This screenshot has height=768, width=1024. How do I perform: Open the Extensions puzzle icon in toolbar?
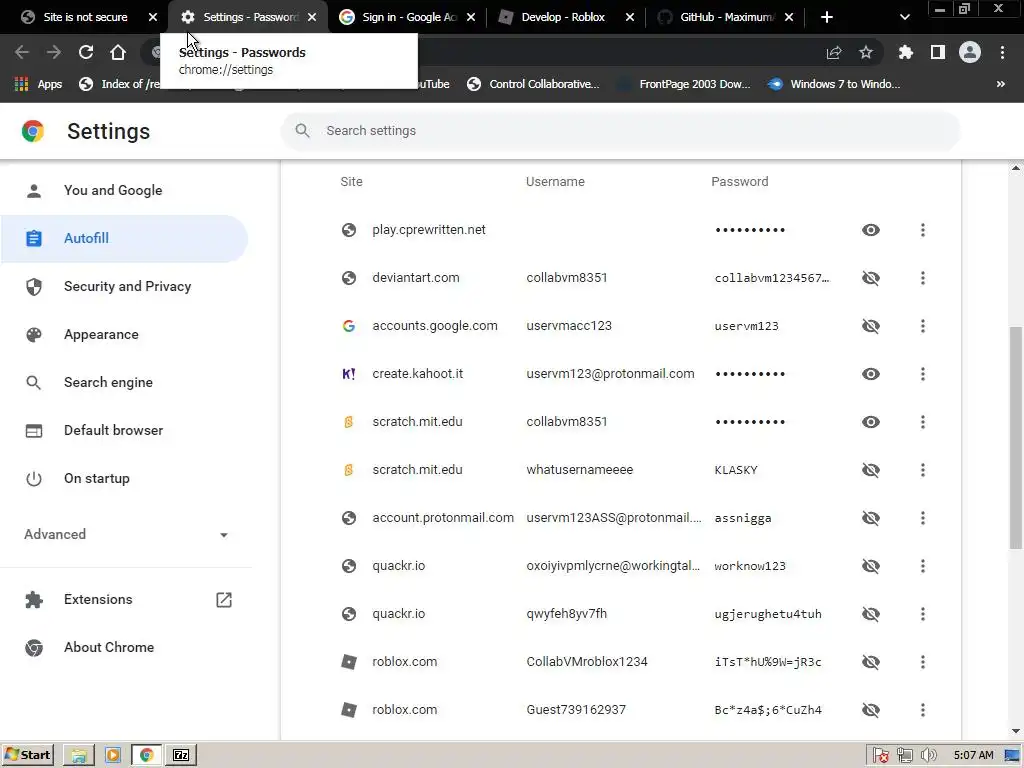[x=906, y=52]
